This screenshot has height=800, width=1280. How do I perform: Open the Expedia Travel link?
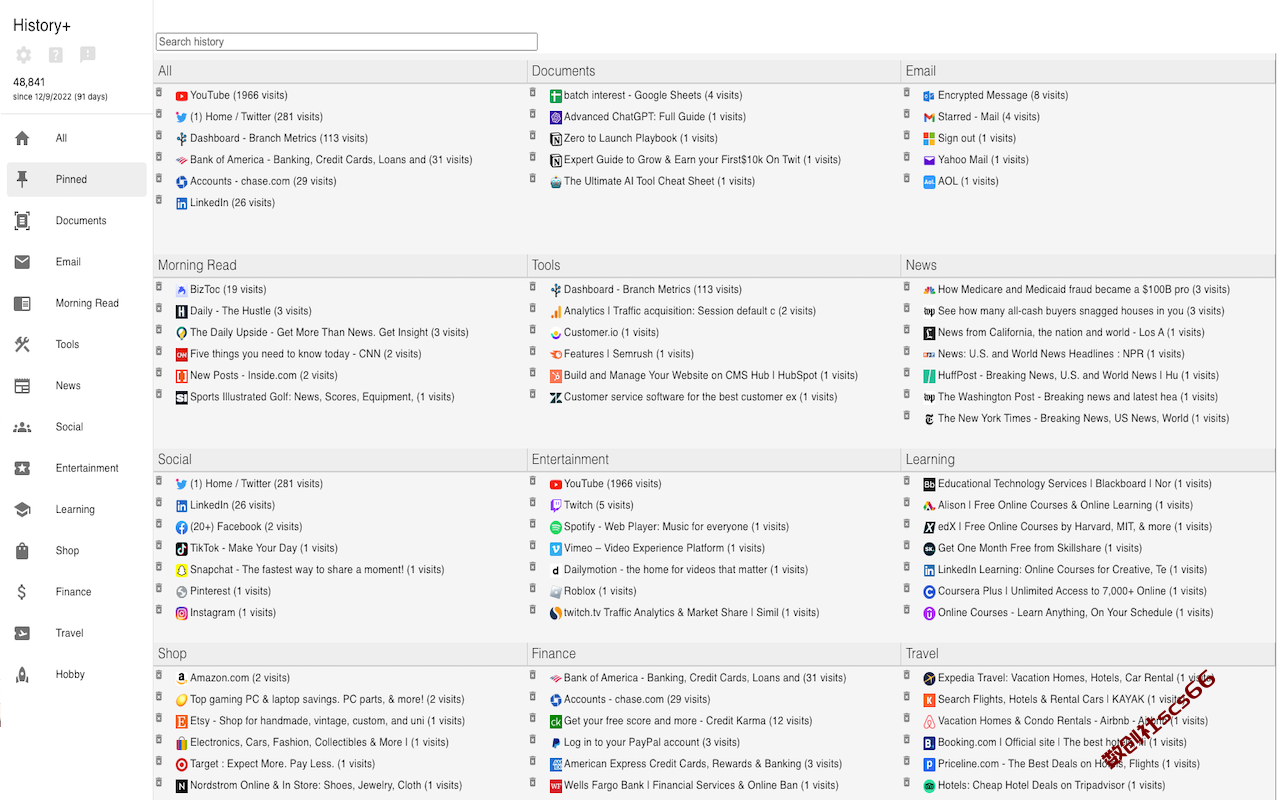click(x=1074, y=678)
